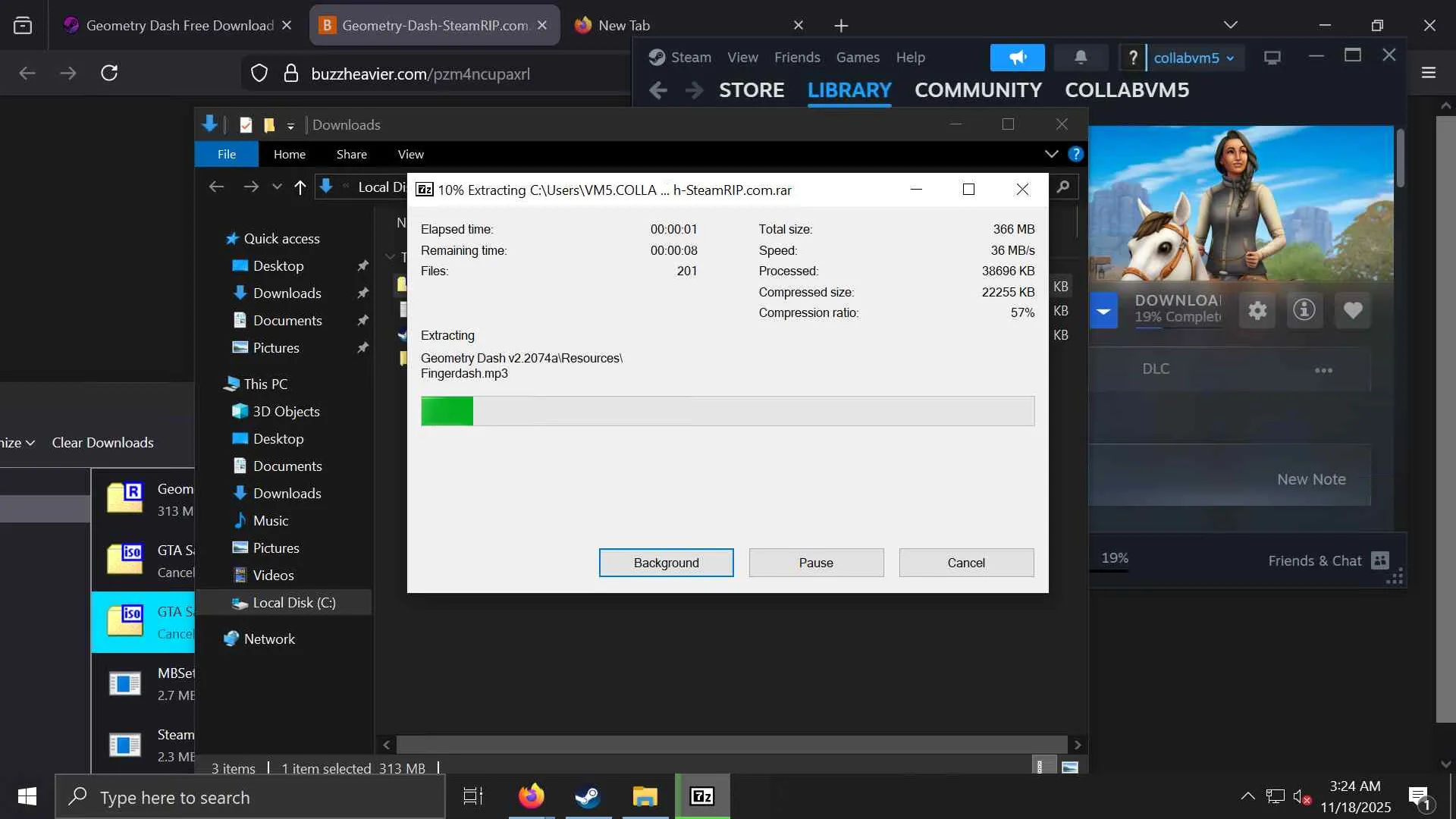Expand the Explorer ribbon chevron

pyautogui.click(x=1051, y=154)
